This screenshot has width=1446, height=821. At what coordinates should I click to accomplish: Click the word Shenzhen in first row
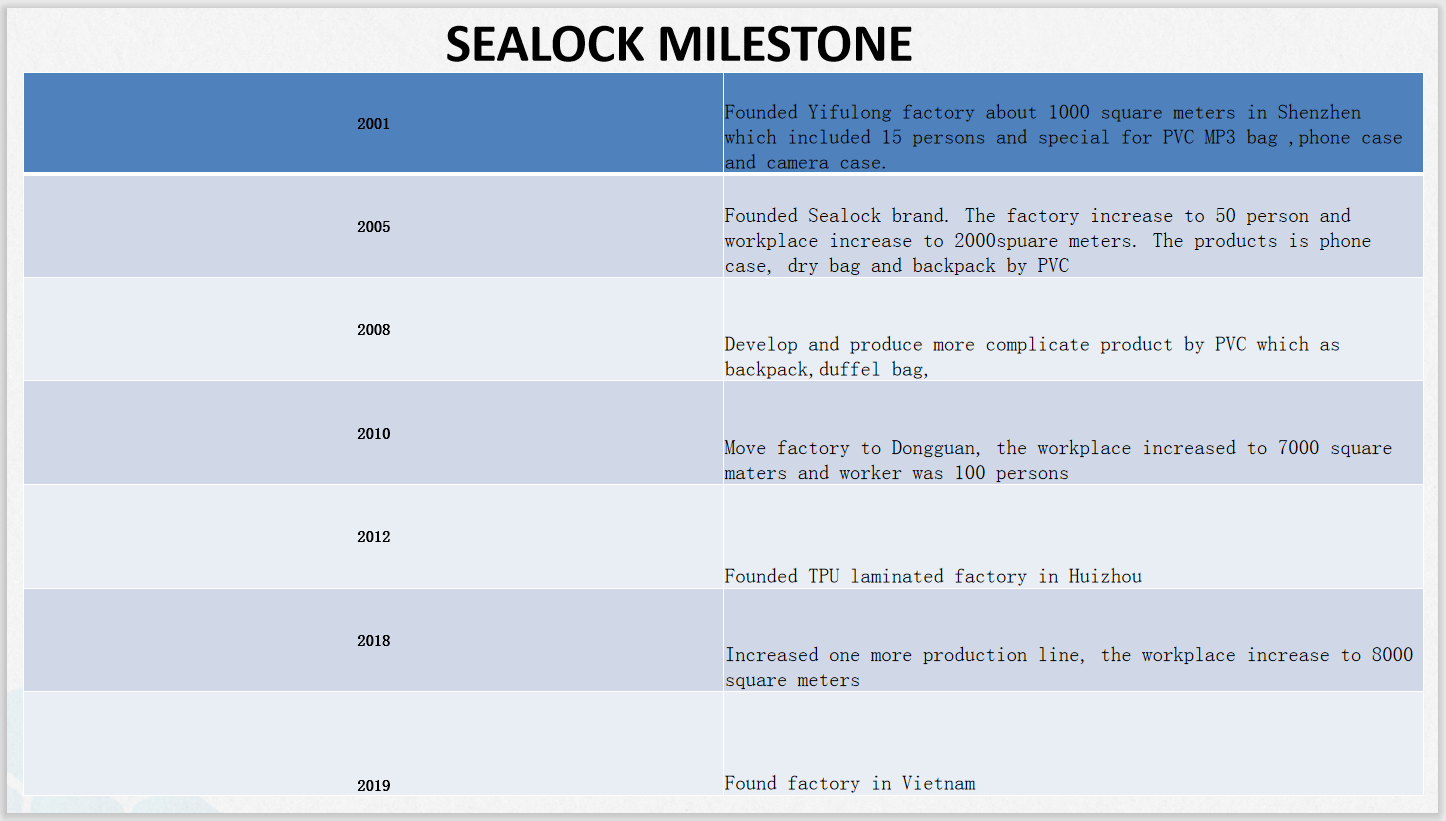coord(1319,112)
